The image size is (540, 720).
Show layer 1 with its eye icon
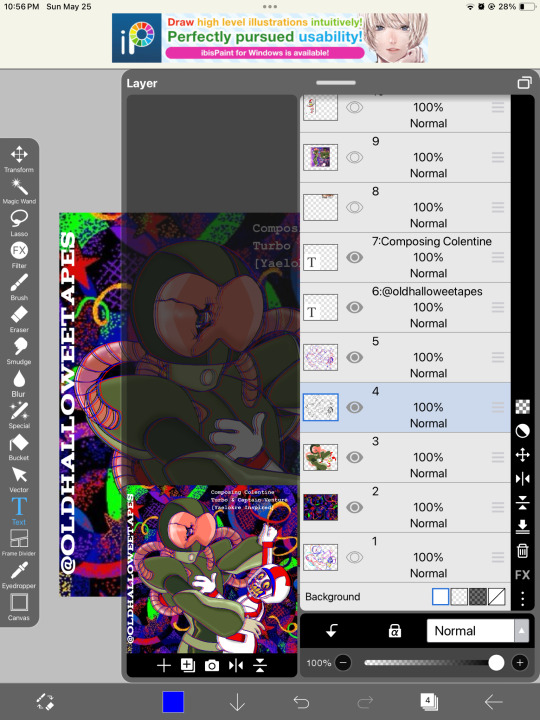[x=354, y=557]
